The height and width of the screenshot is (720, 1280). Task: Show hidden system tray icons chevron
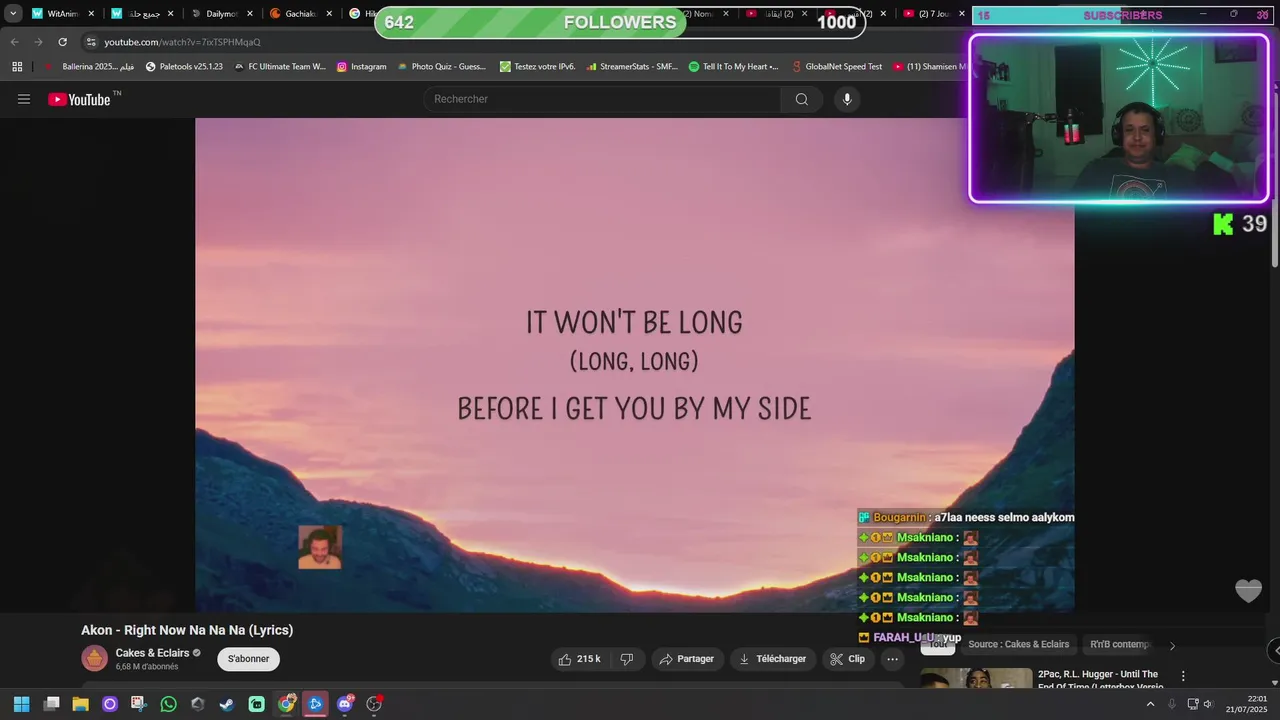point(1150,704)
